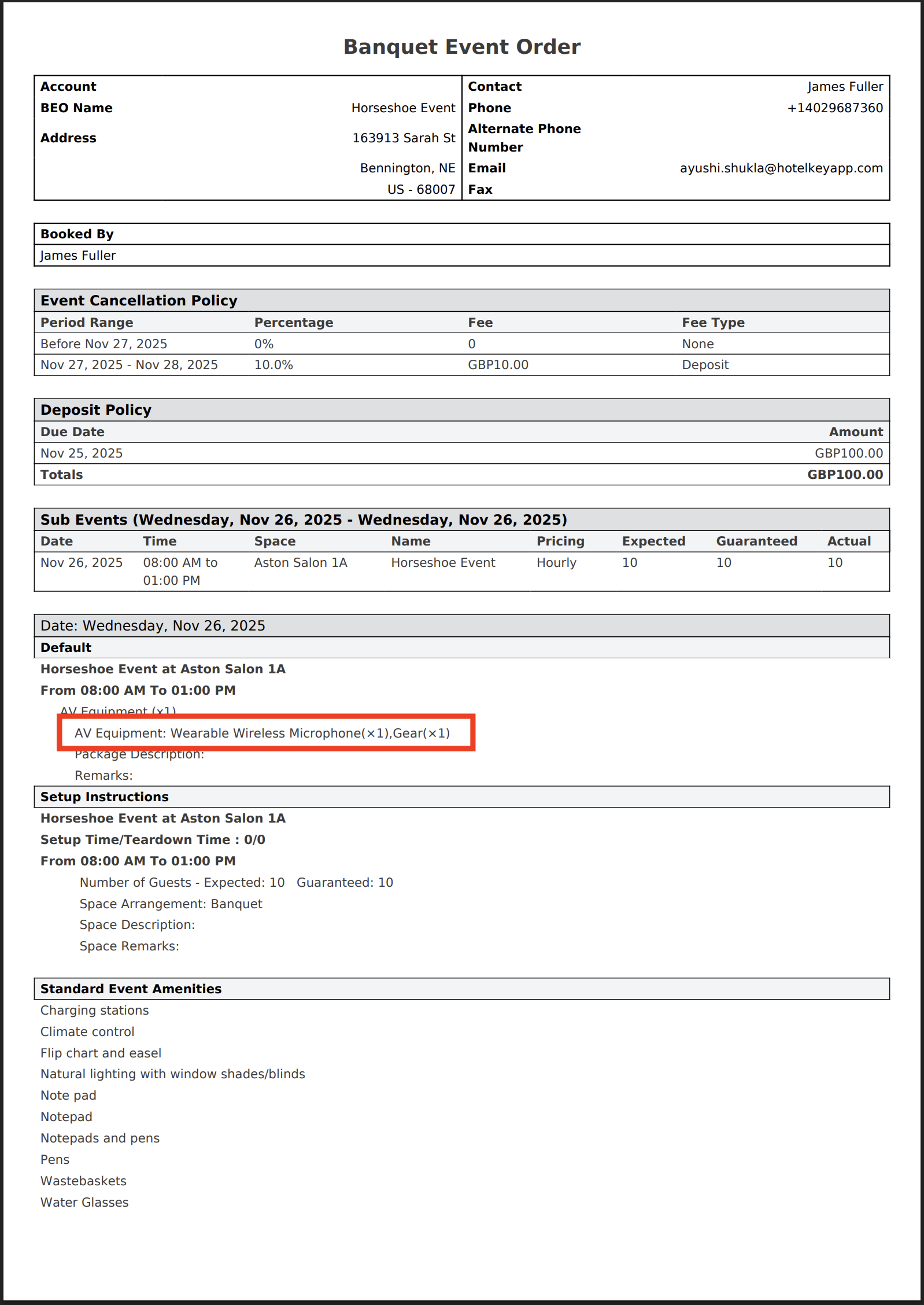
Task: Click the Aston Salon 1A space cell
Action: tap(301, 563)
